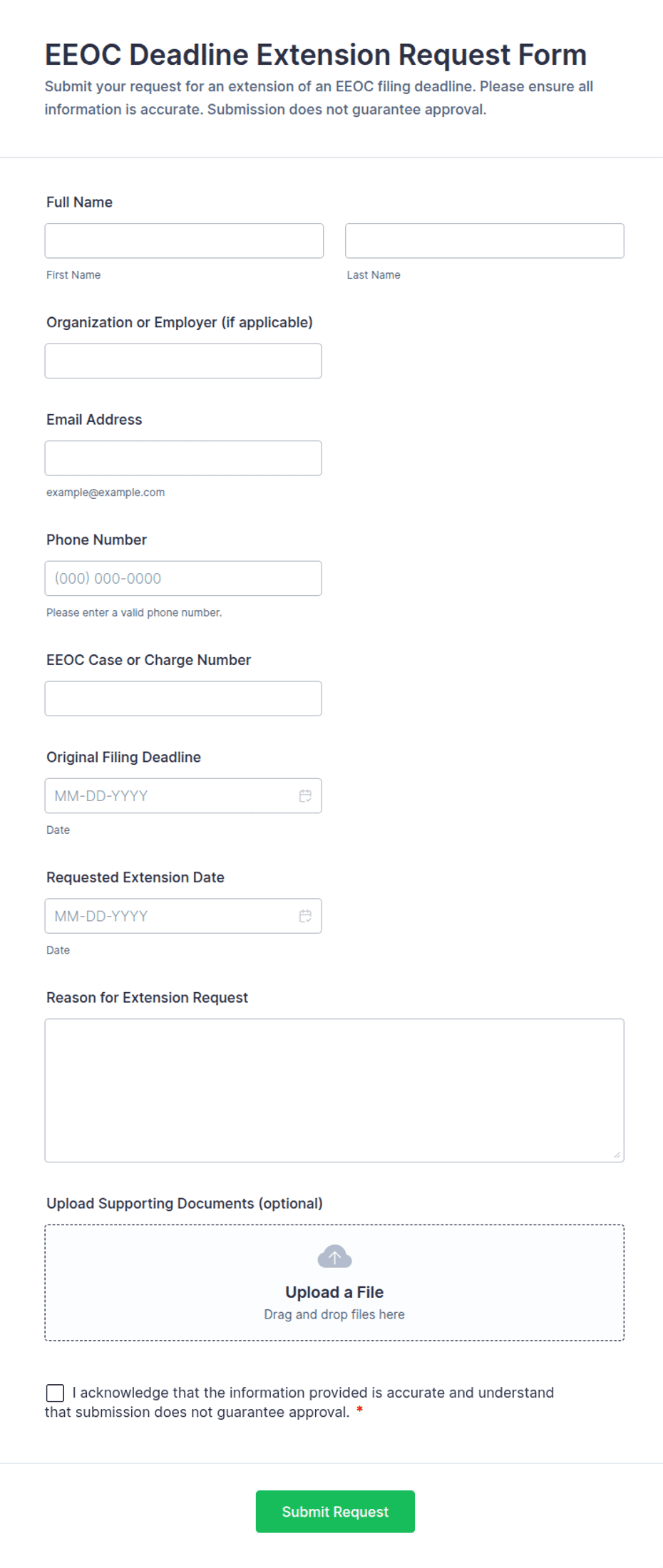Open calendar picker for Original Filing Deadline
Viewport: 663px width, 1568px height.
tap(305, 796)
